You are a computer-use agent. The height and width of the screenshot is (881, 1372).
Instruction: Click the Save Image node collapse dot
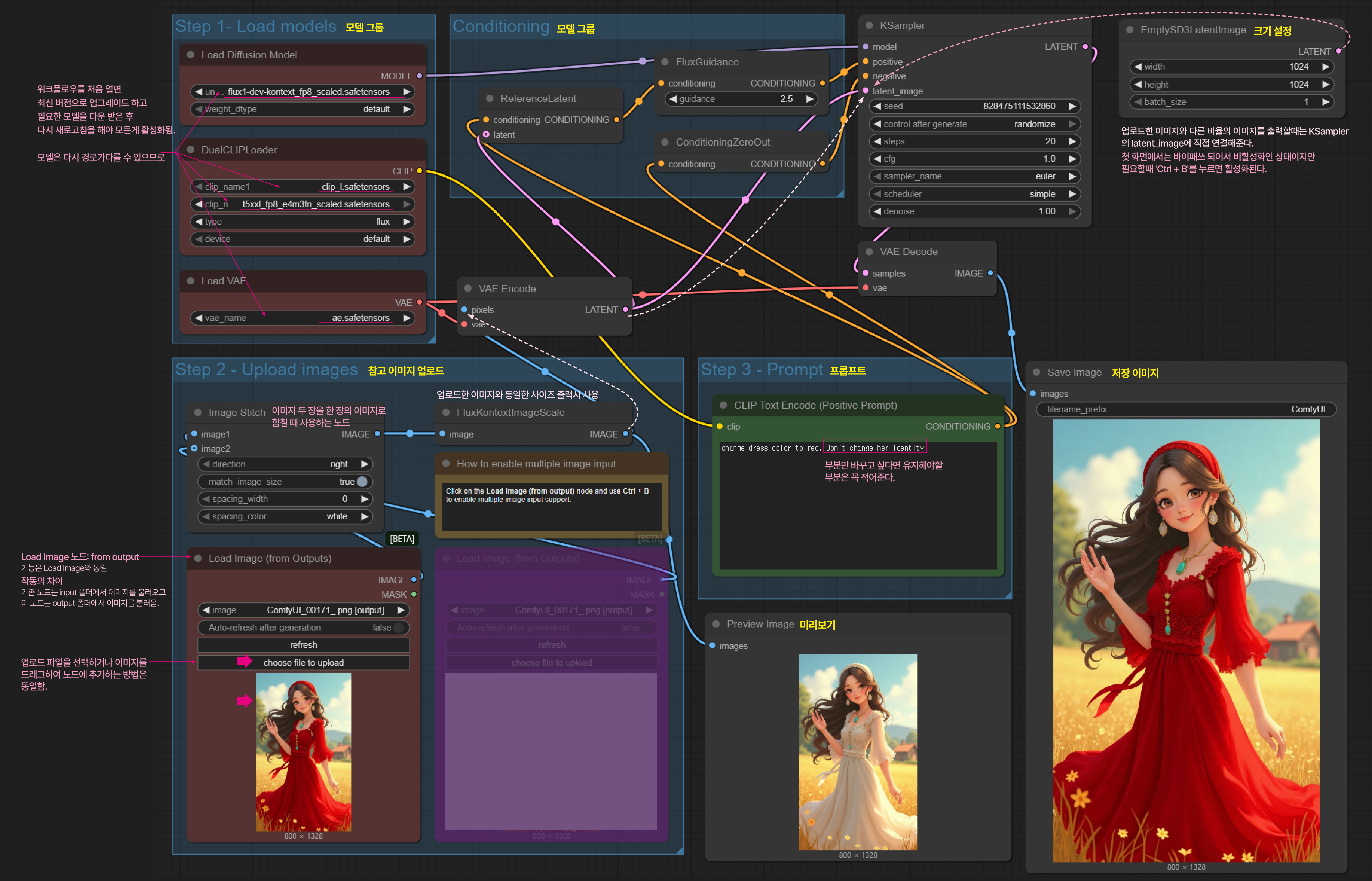[x=1036, y=372]
